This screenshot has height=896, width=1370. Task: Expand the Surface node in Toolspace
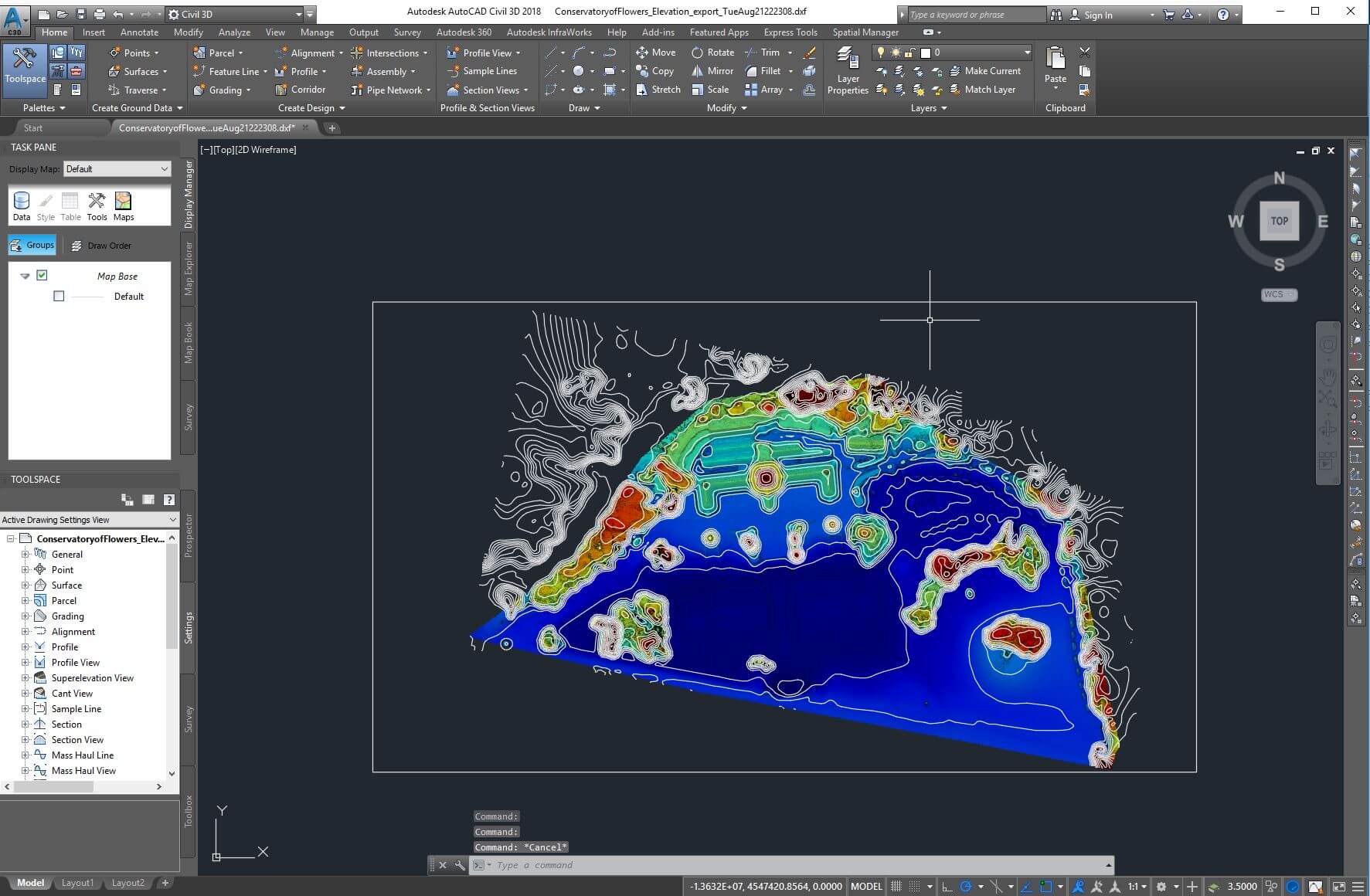click(x=24, y=585)
